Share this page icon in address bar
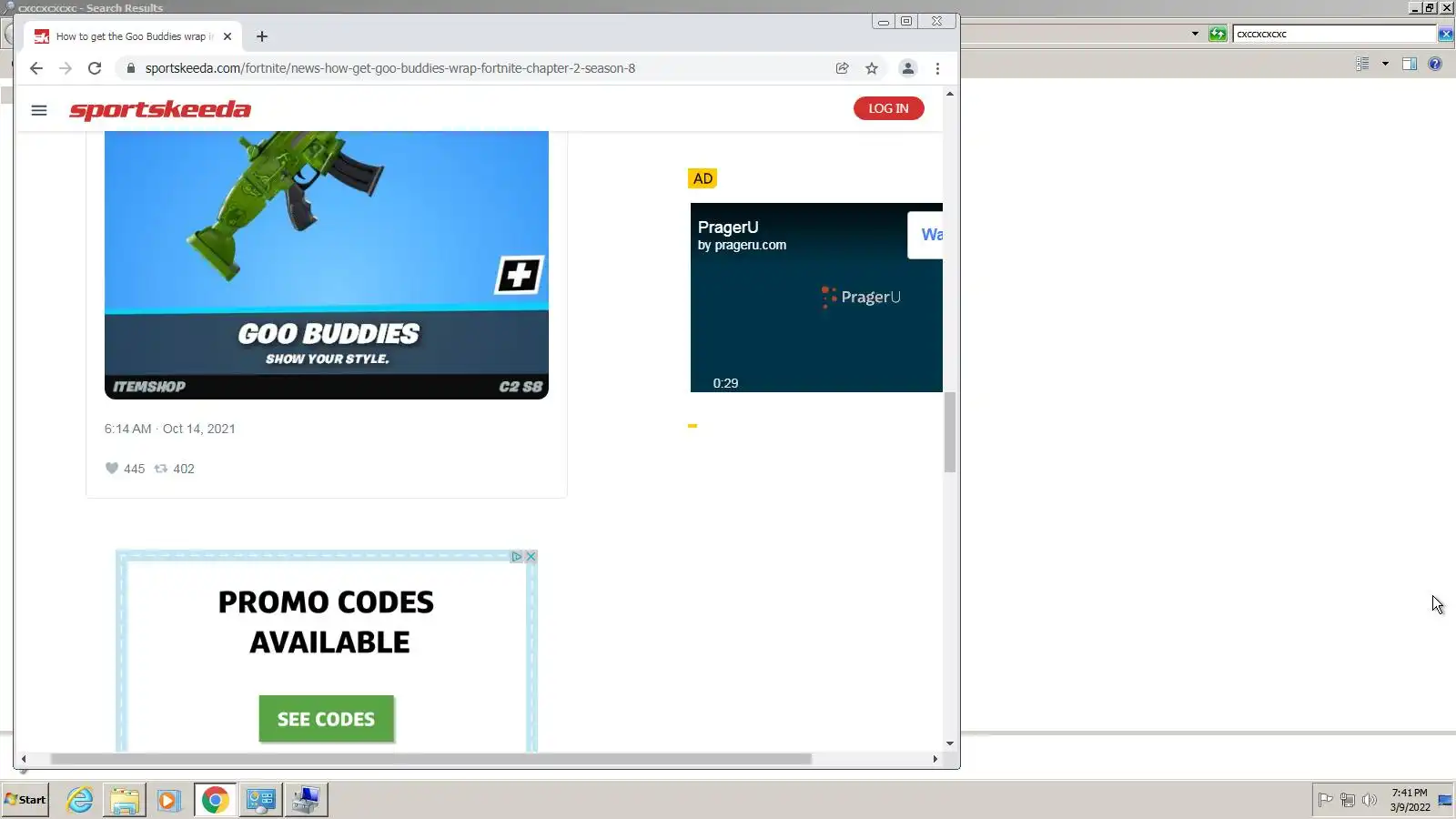 point(842,68)
